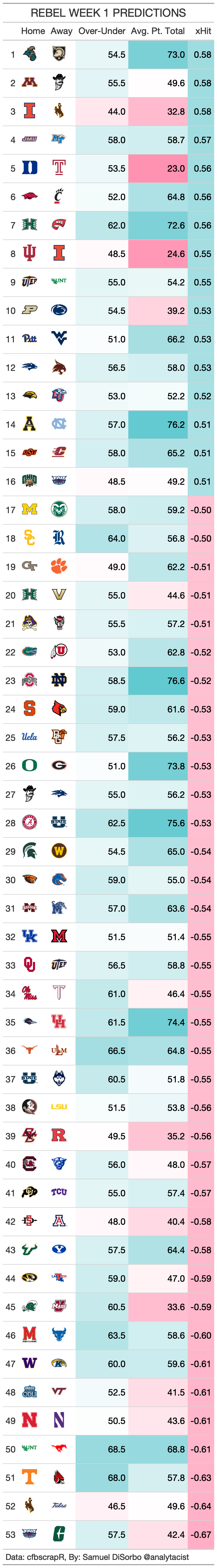
Task: Click the Home column header
Action: (33, 31)
